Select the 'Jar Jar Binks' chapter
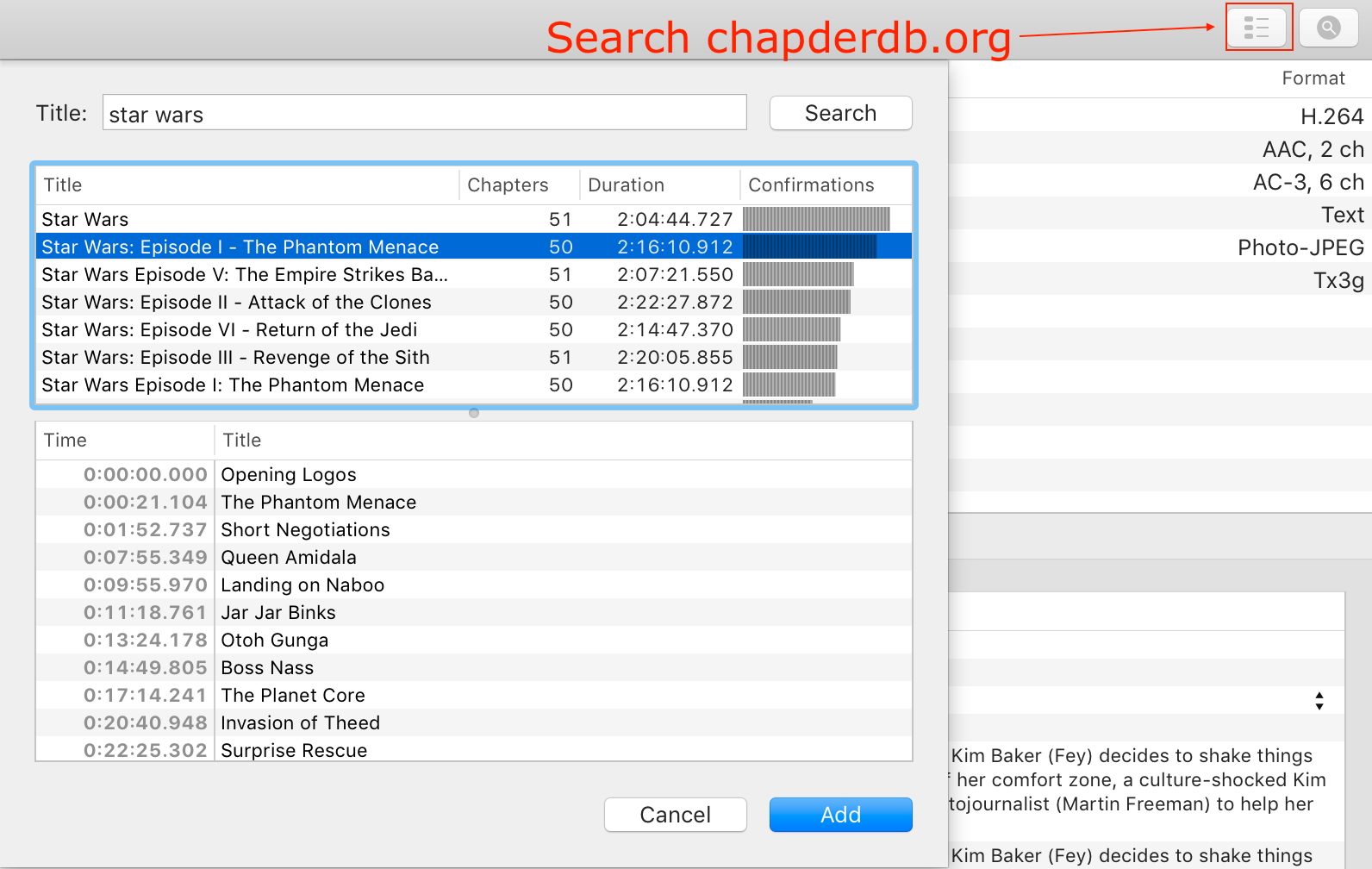The image size is (1372, 869). (x=474, y=612)
